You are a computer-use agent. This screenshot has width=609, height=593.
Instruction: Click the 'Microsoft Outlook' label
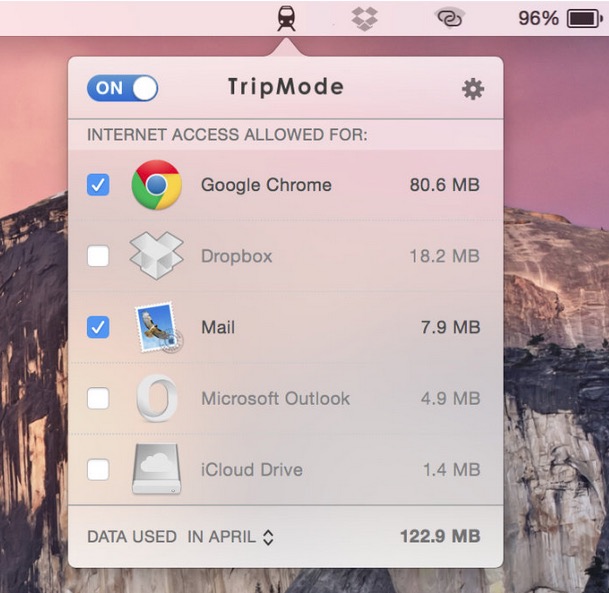pyautogui.click(x=276, y=398)
